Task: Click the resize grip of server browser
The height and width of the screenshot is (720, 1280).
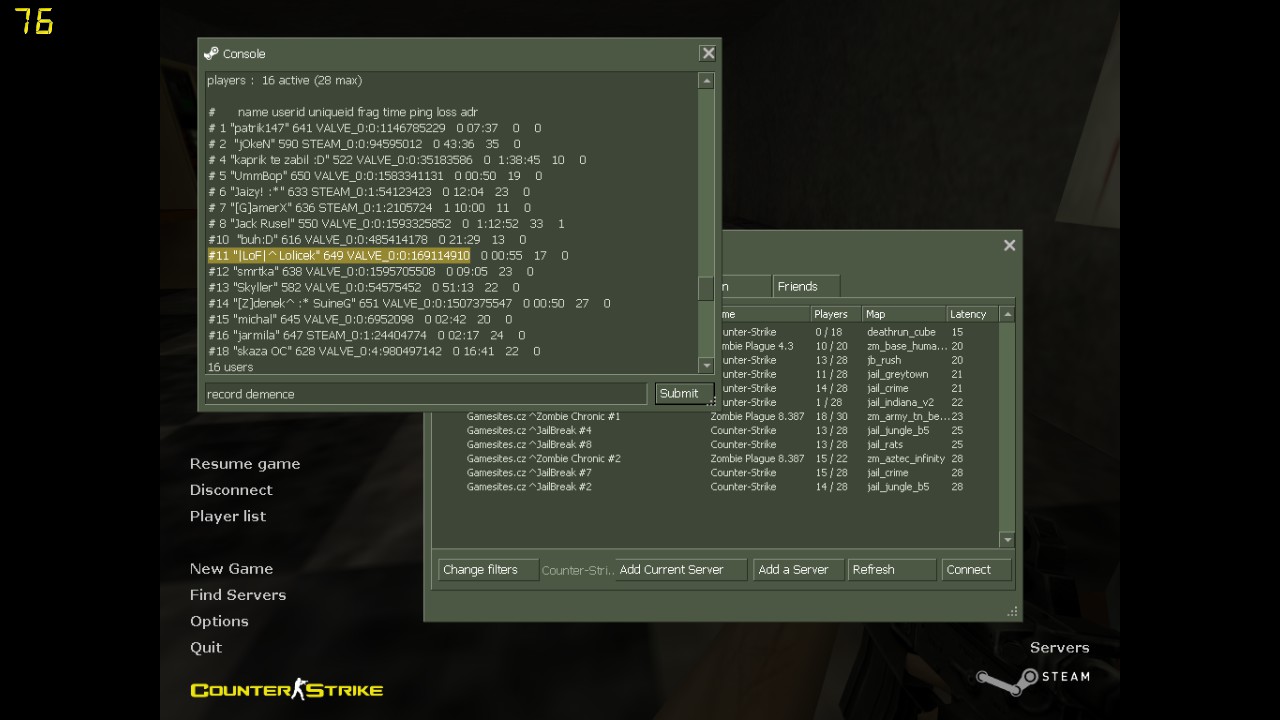Action: pos(1013,611)
